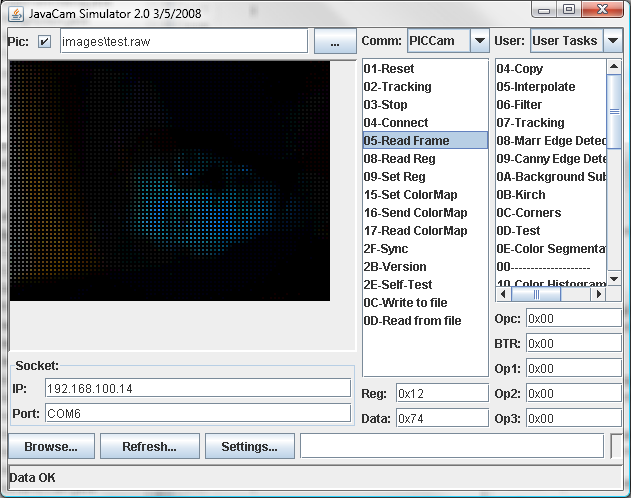Click the Reg 0x12 field
The image size is (631, 498).
click(x=442, y=393)
